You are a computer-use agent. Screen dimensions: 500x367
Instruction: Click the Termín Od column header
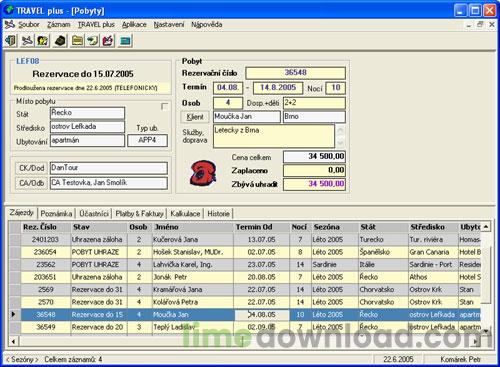coord(262,227)
